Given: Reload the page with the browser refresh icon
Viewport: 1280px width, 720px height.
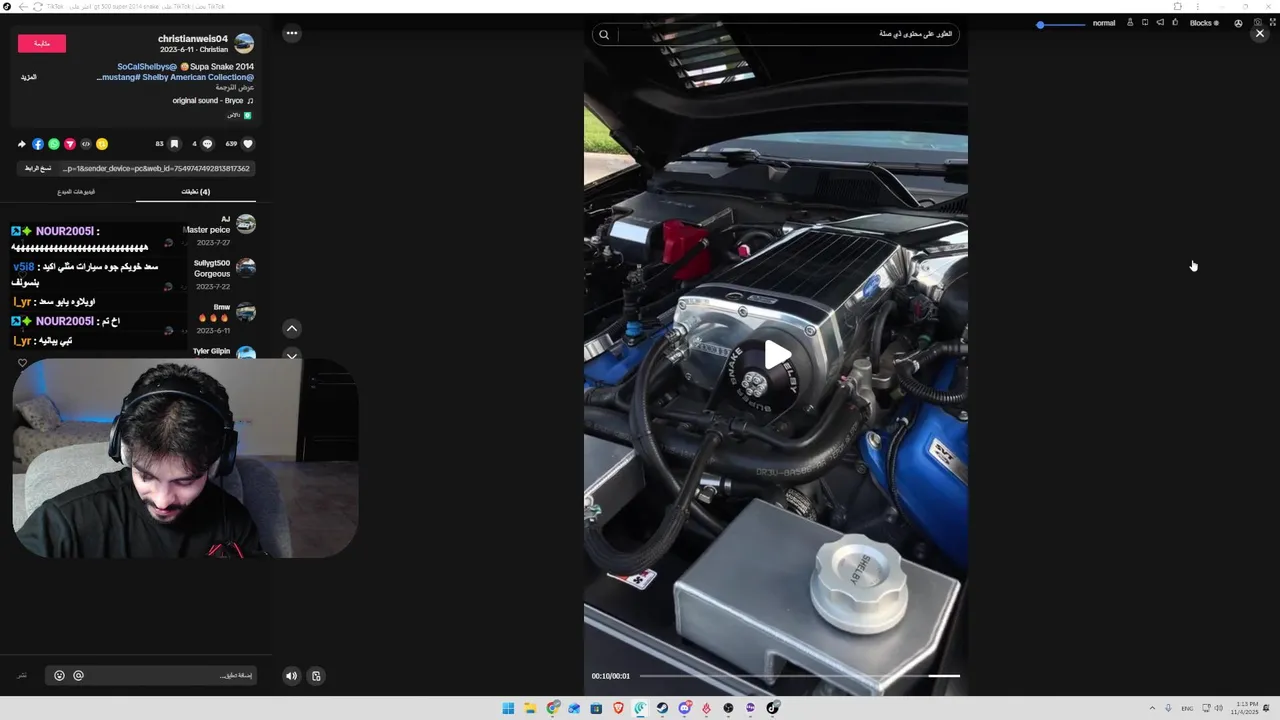Looking at the screenshot, I should (x=38, y=6).
